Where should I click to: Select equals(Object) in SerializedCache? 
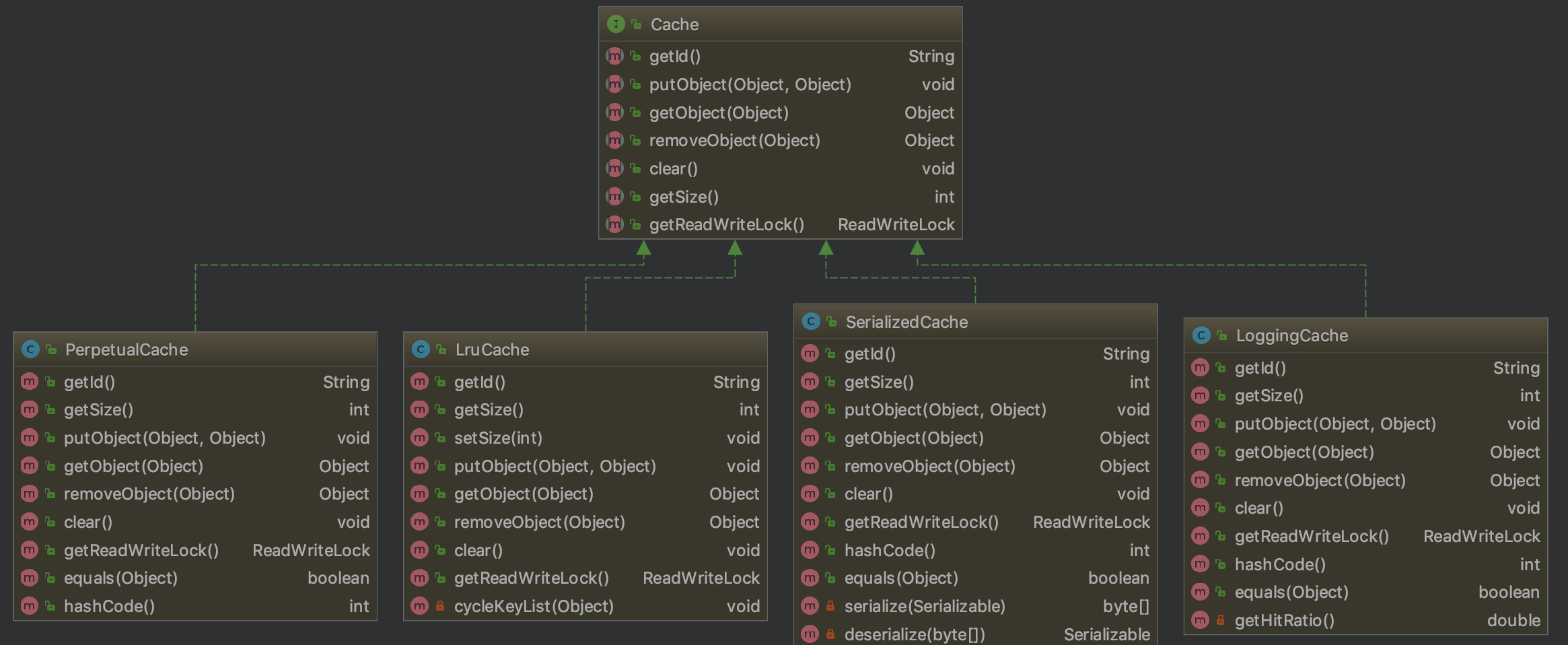coord(901,578)
